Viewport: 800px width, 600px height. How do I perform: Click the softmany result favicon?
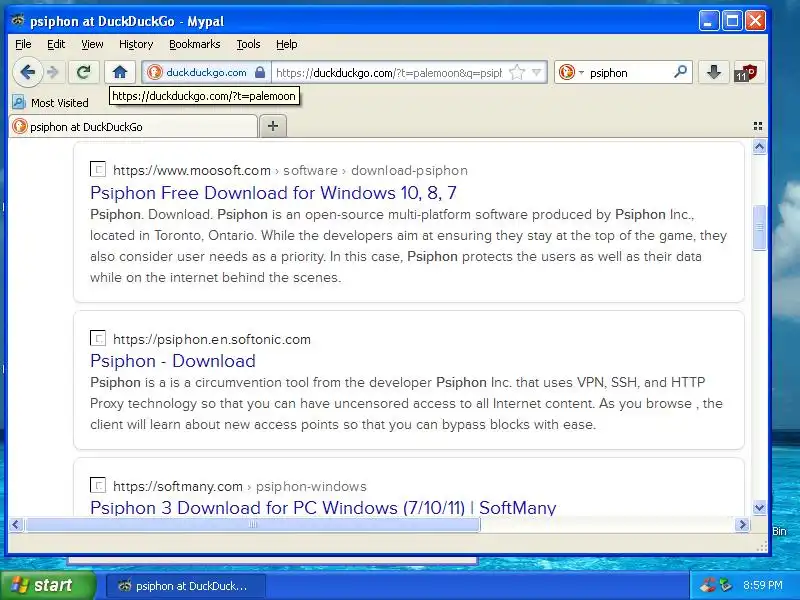tap(98, 485)
